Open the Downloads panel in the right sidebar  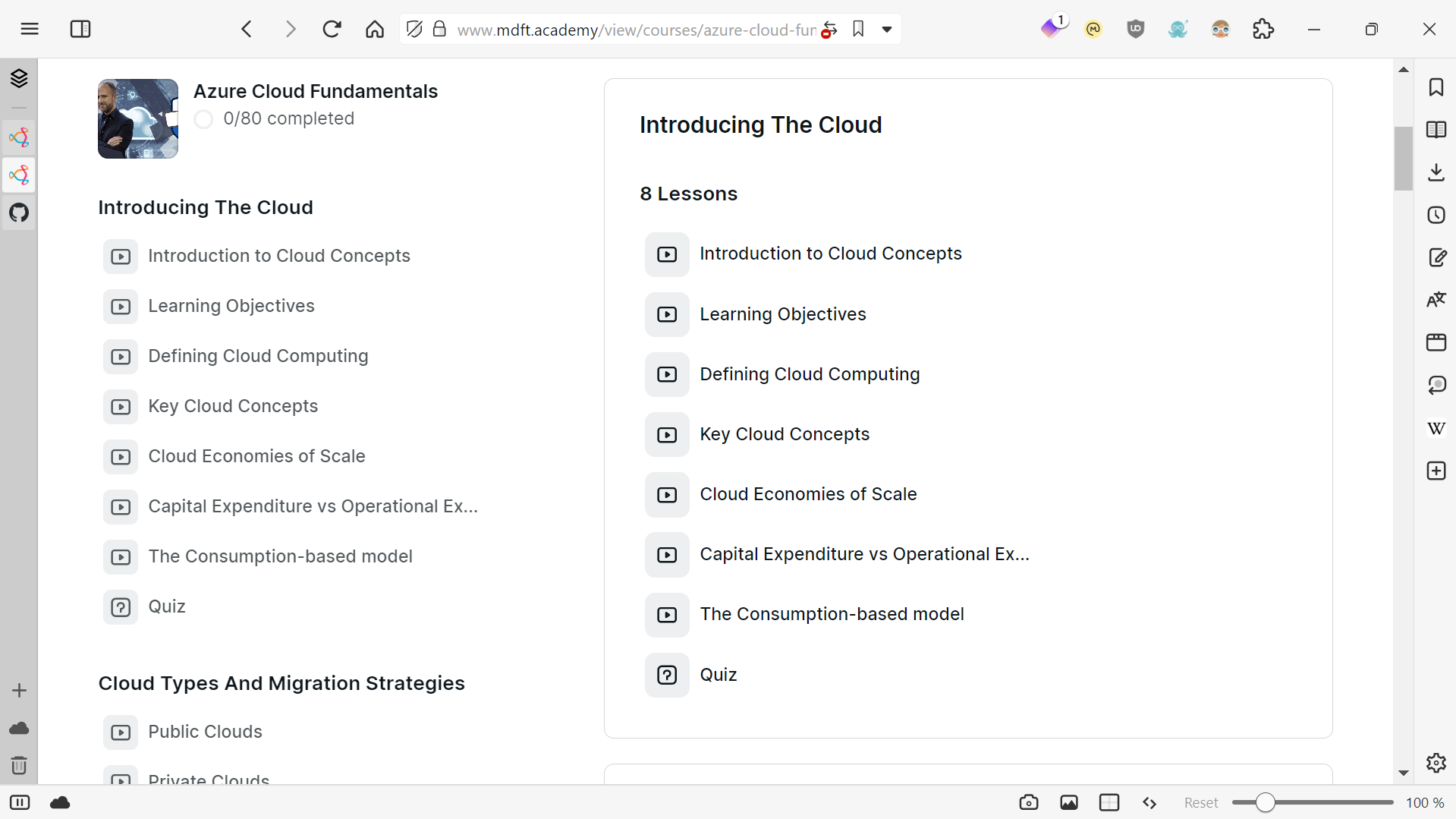tap(1436, 172)
